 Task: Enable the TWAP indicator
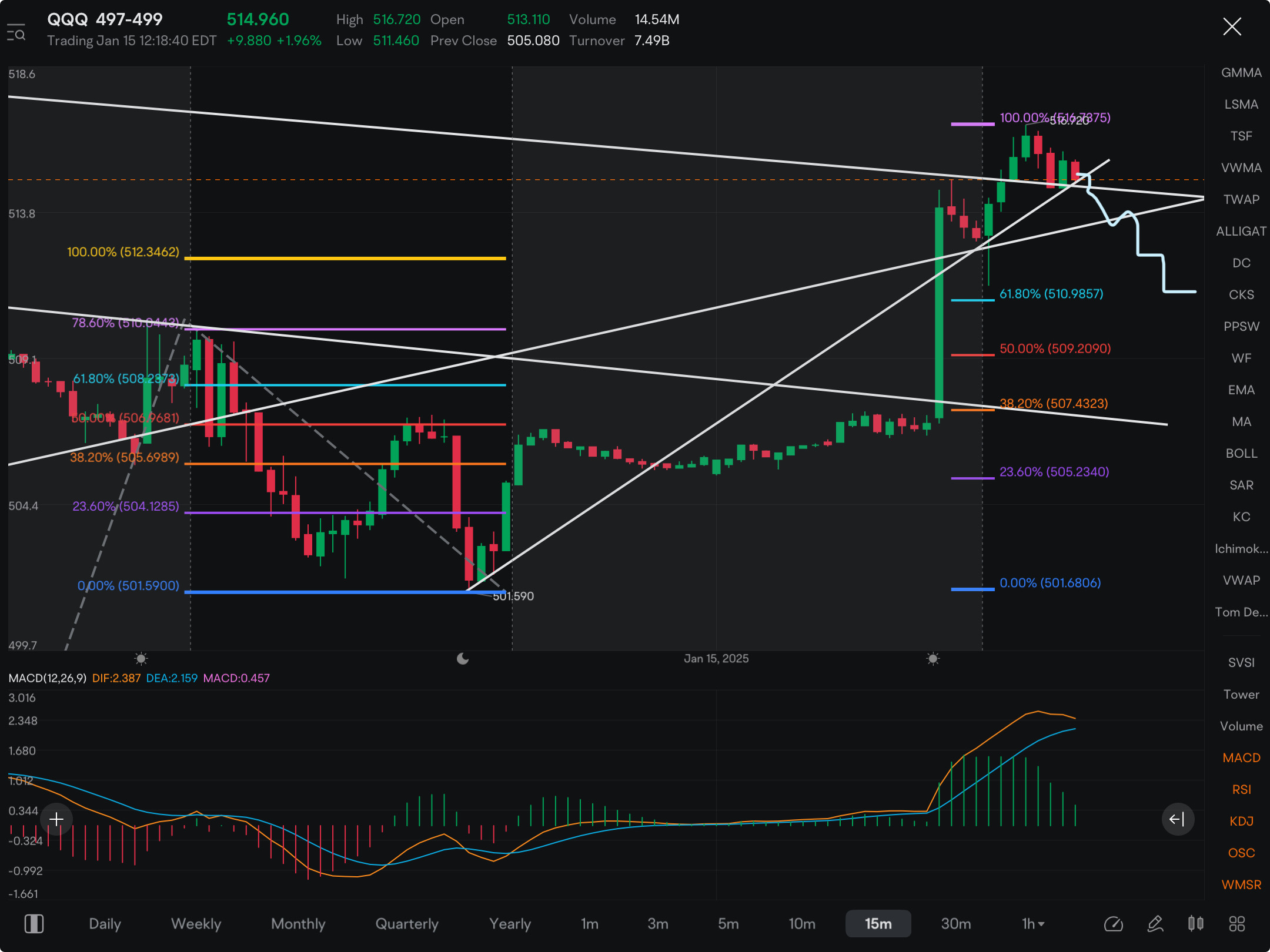click(x=1241, y=200)
